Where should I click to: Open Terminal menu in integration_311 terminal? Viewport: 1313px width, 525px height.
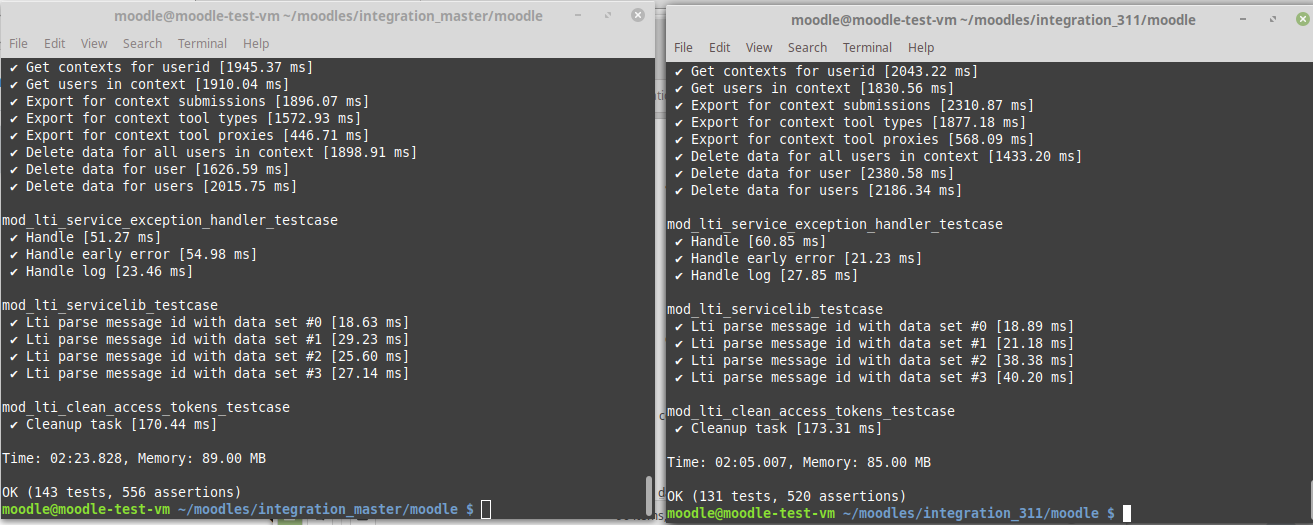point(867,47)
